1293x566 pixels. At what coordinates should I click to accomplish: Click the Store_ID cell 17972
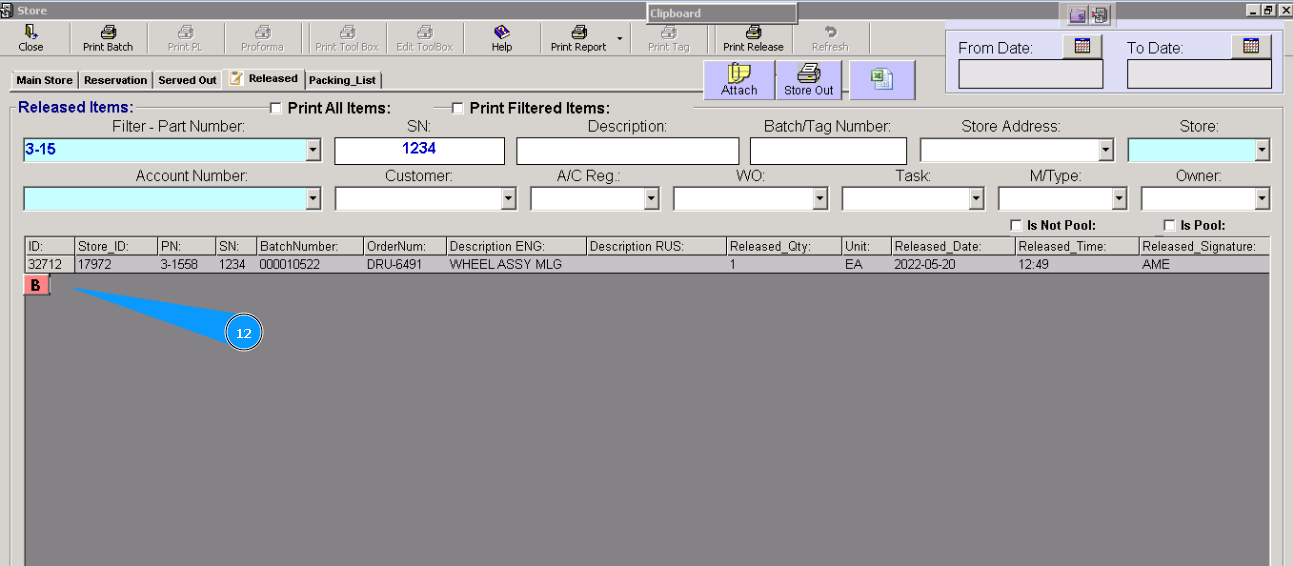coord(116,265)
